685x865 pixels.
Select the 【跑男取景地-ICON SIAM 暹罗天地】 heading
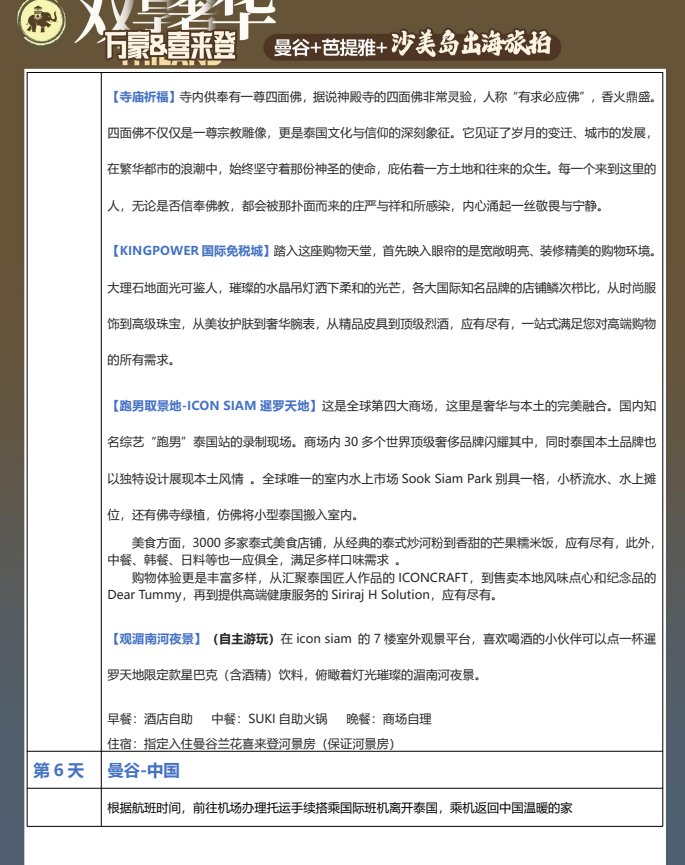click(x=215, y=406)
